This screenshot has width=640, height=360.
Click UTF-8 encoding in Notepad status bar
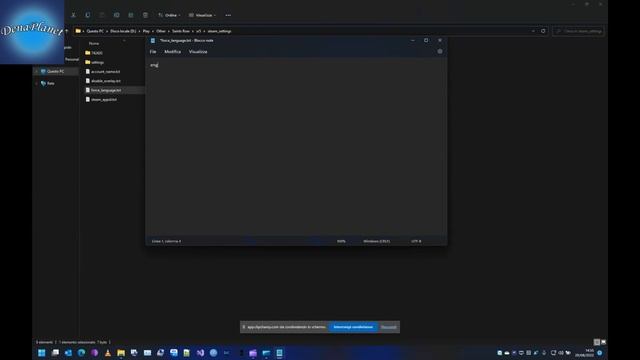[x=416, y=241]
